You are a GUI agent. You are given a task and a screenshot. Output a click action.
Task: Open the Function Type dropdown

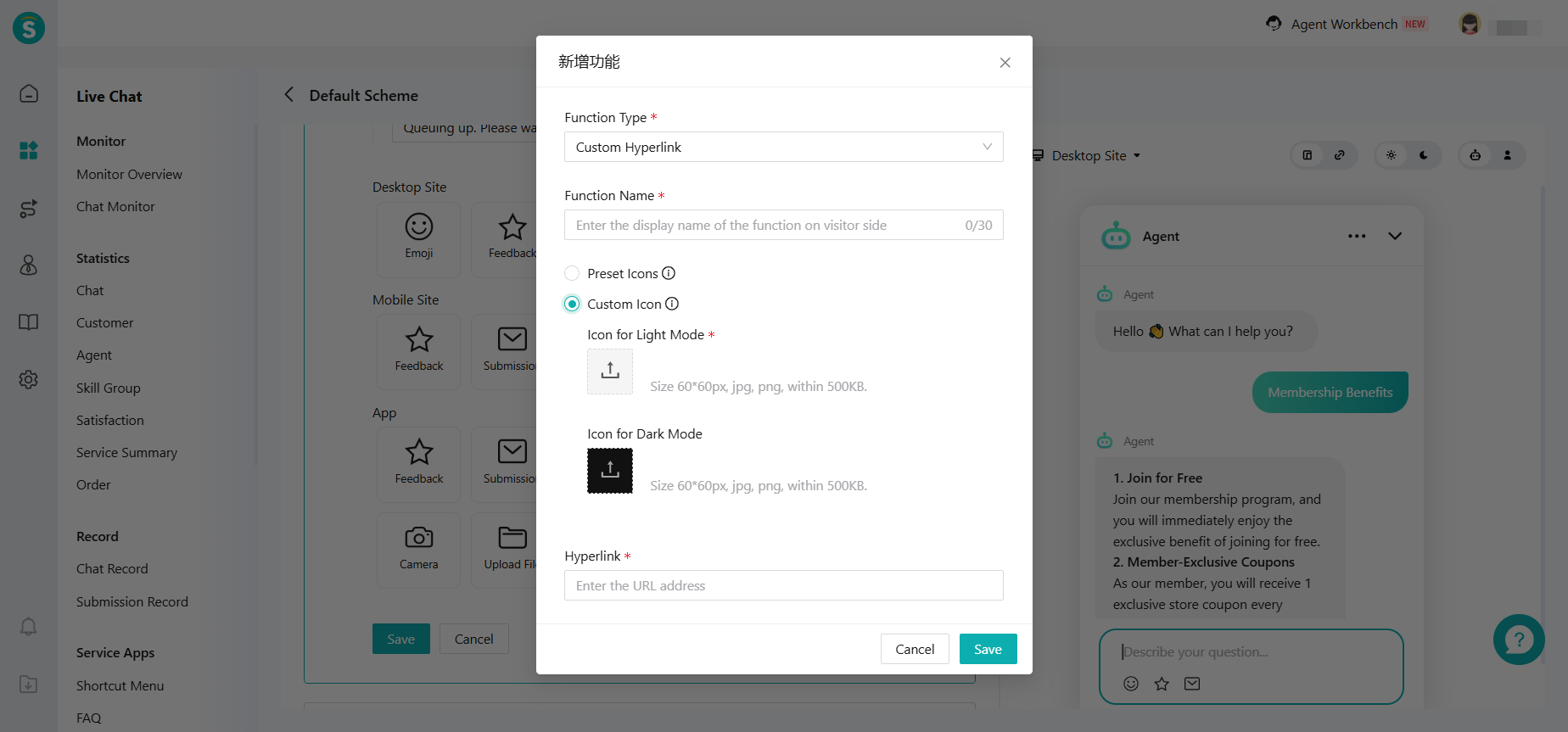point(783,147)
